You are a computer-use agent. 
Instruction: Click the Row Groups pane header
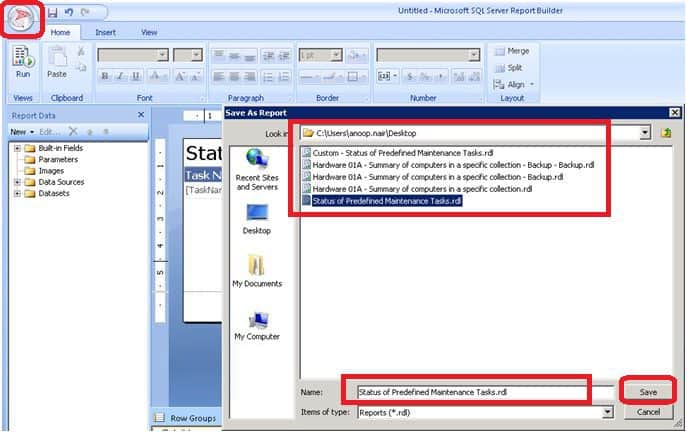click(193, 418)
